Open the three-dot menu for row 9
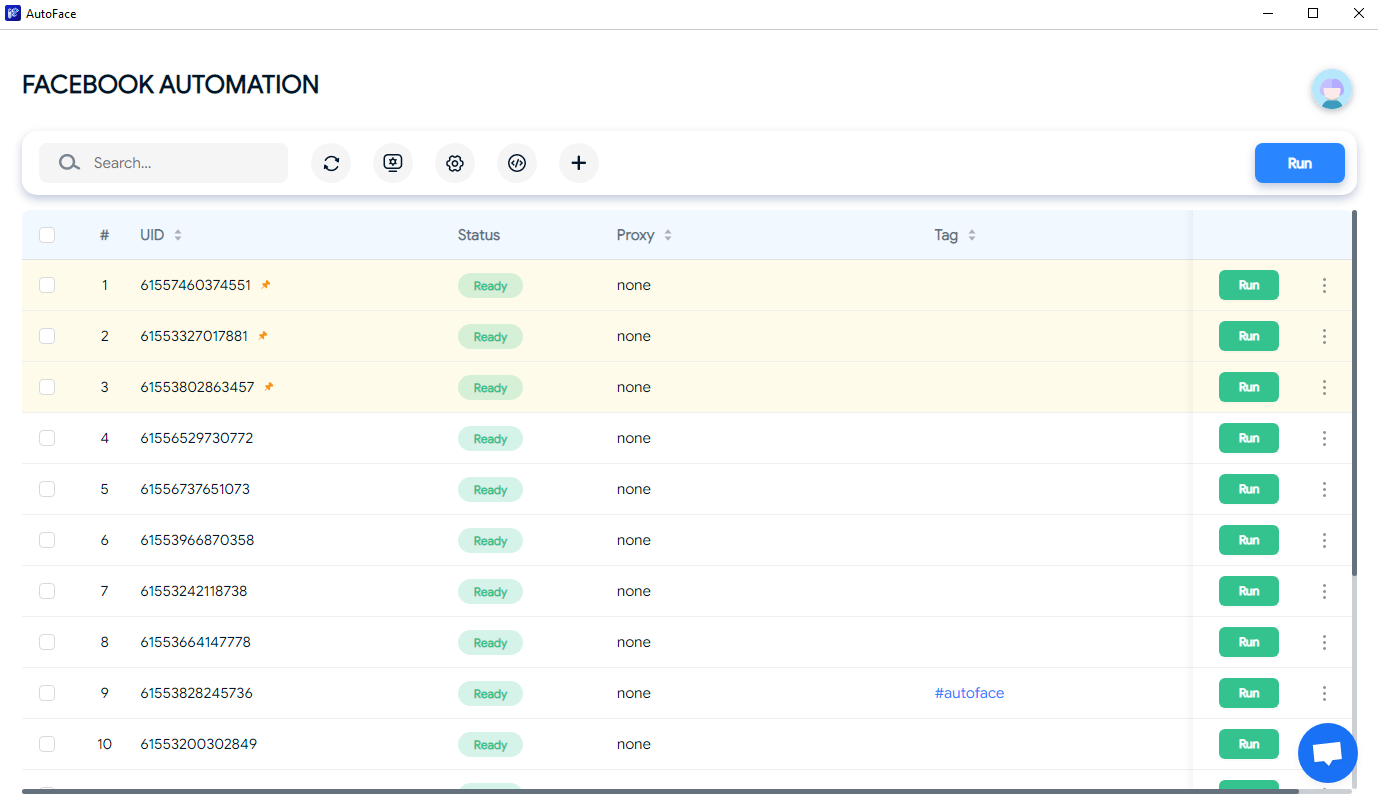This screenshot has width=1378, height=798. tap(1325, 693)
